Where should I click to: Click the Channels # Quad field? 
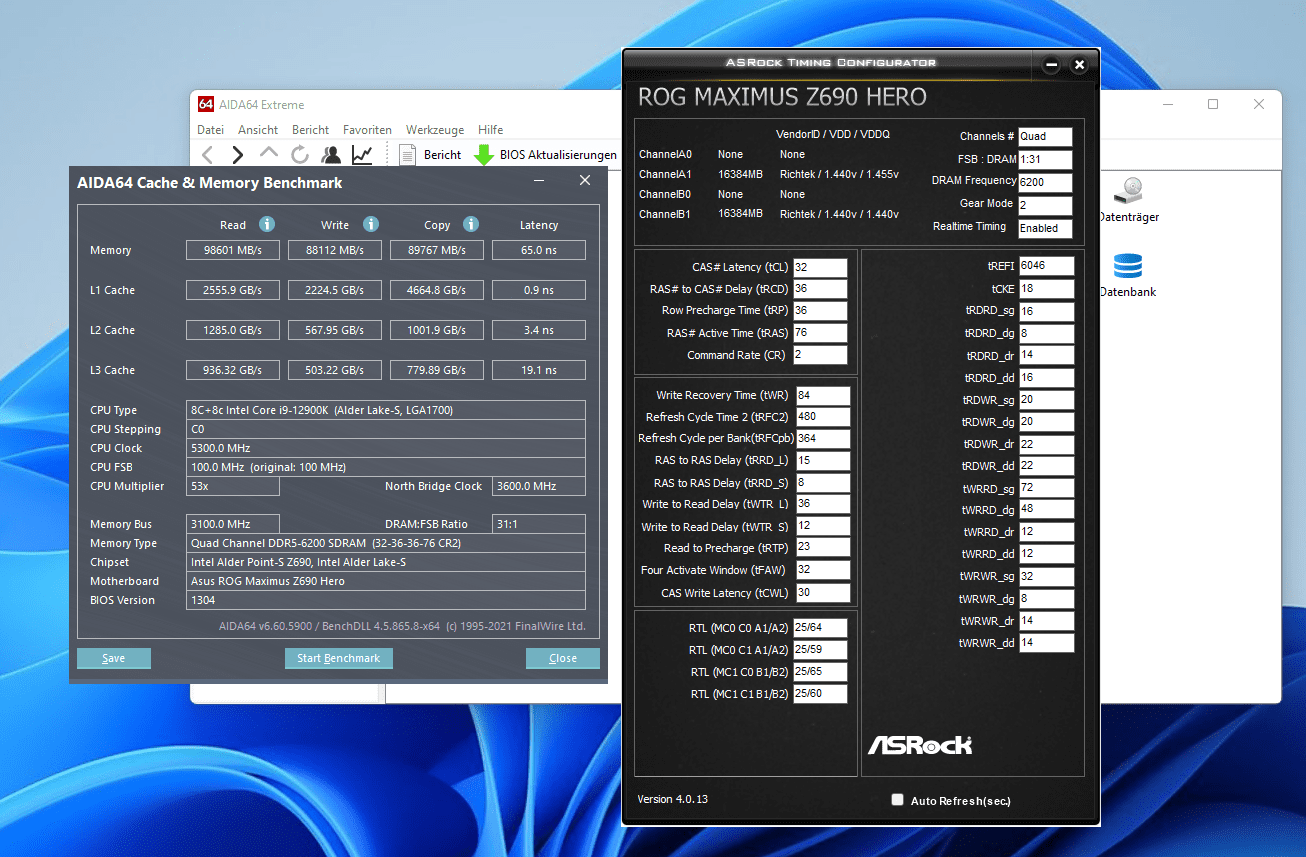(x=1045, y=137)
